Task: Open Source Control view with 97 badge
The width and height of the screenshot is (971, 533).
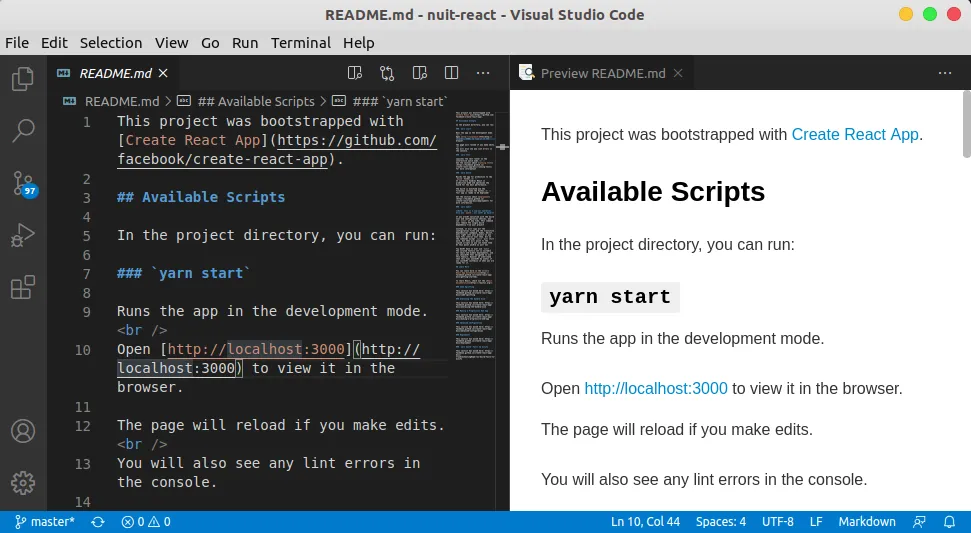Action: pos(22,183)
